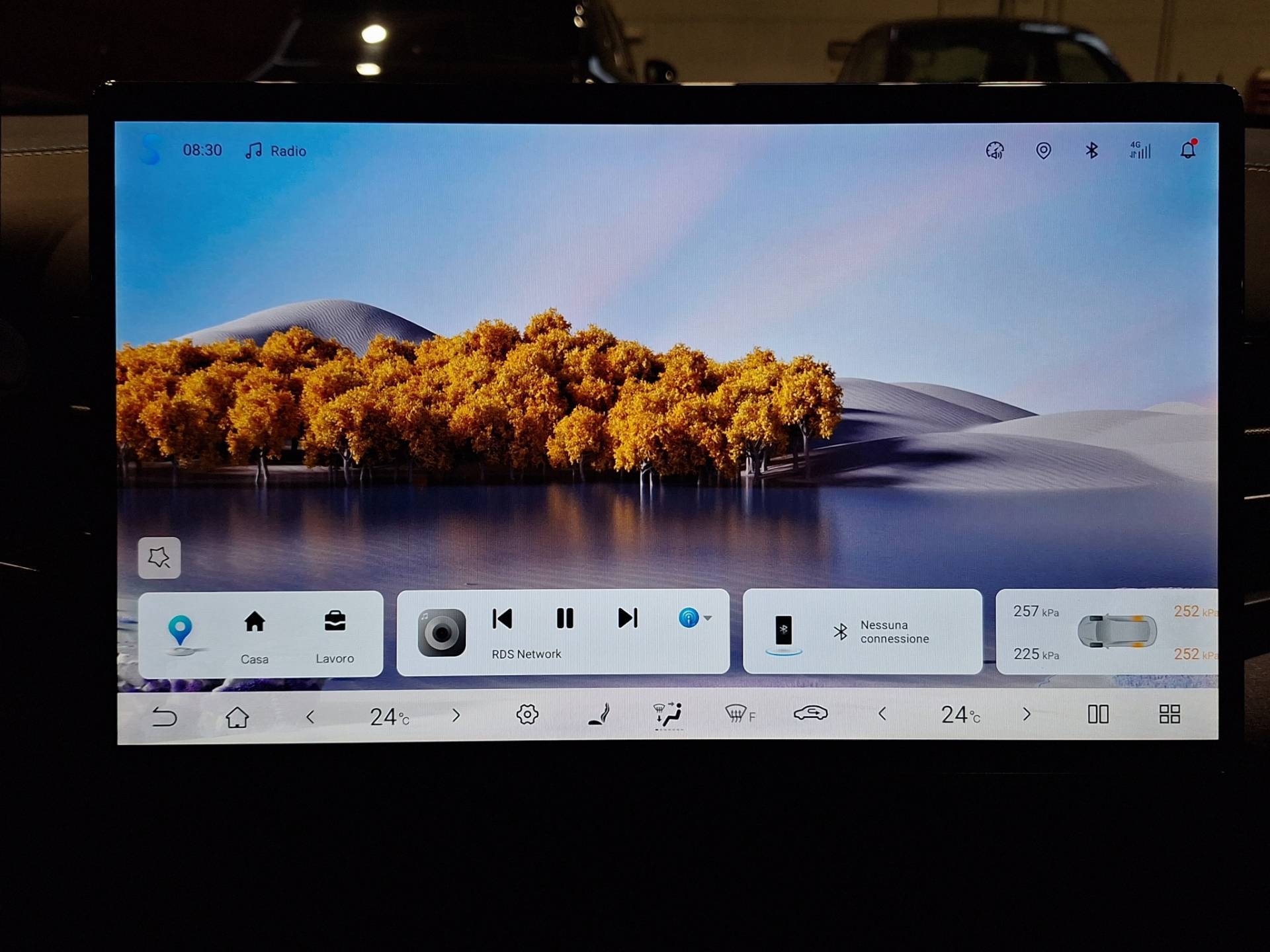The width and height of the screenshot is (1270, 952).
Task: Open seat adjustment controls
Action: 599,715
